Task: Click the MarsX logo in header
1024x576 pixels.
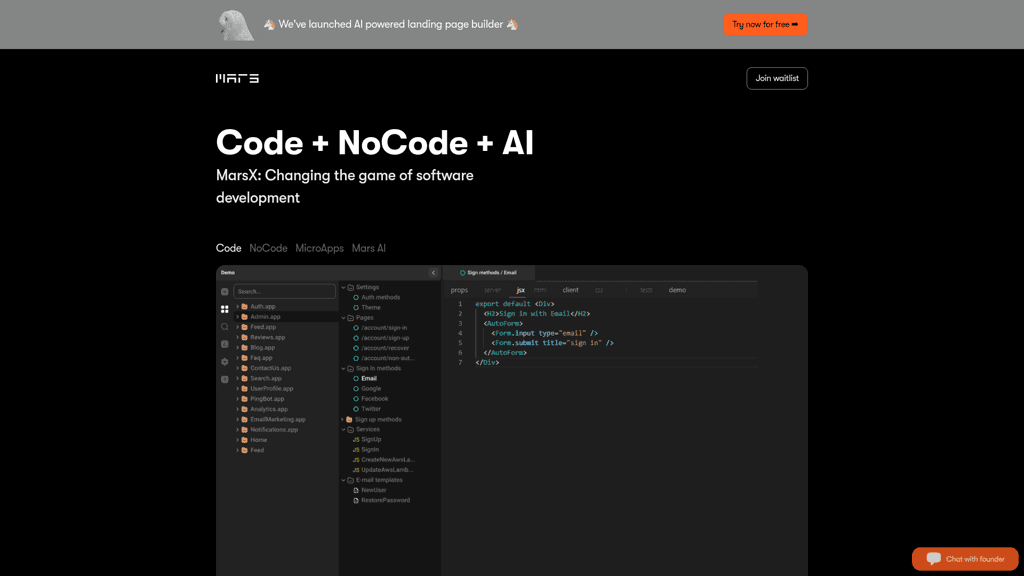Action: (x=237, y=78)
